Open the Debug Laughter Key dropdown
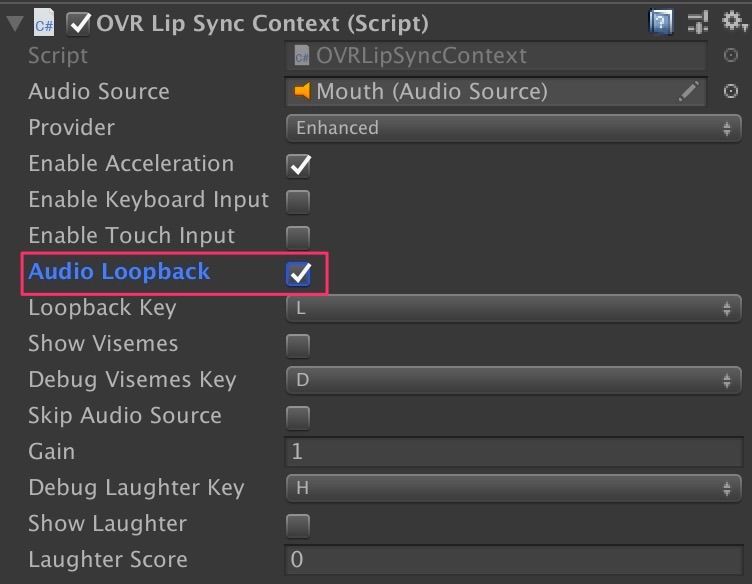The image size is (752, 584). (x=514, y=488)
